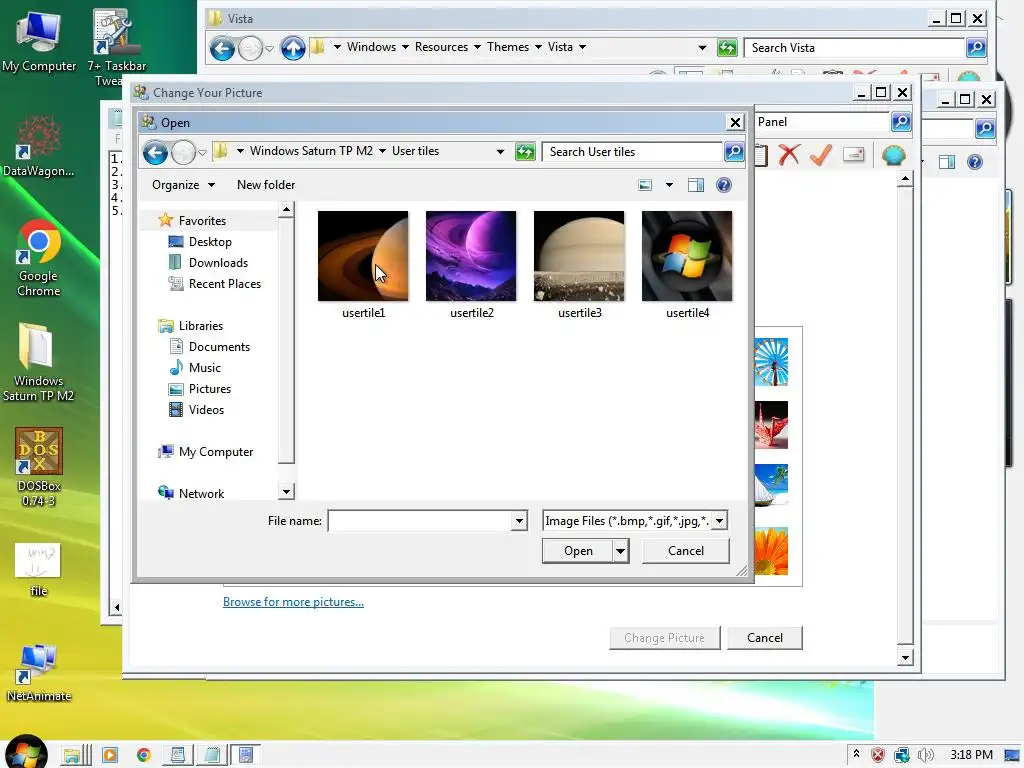Click Resources breadcrumb in Vista window
The width and height of the screenshot is (1024, 768).
coord(441,47)
